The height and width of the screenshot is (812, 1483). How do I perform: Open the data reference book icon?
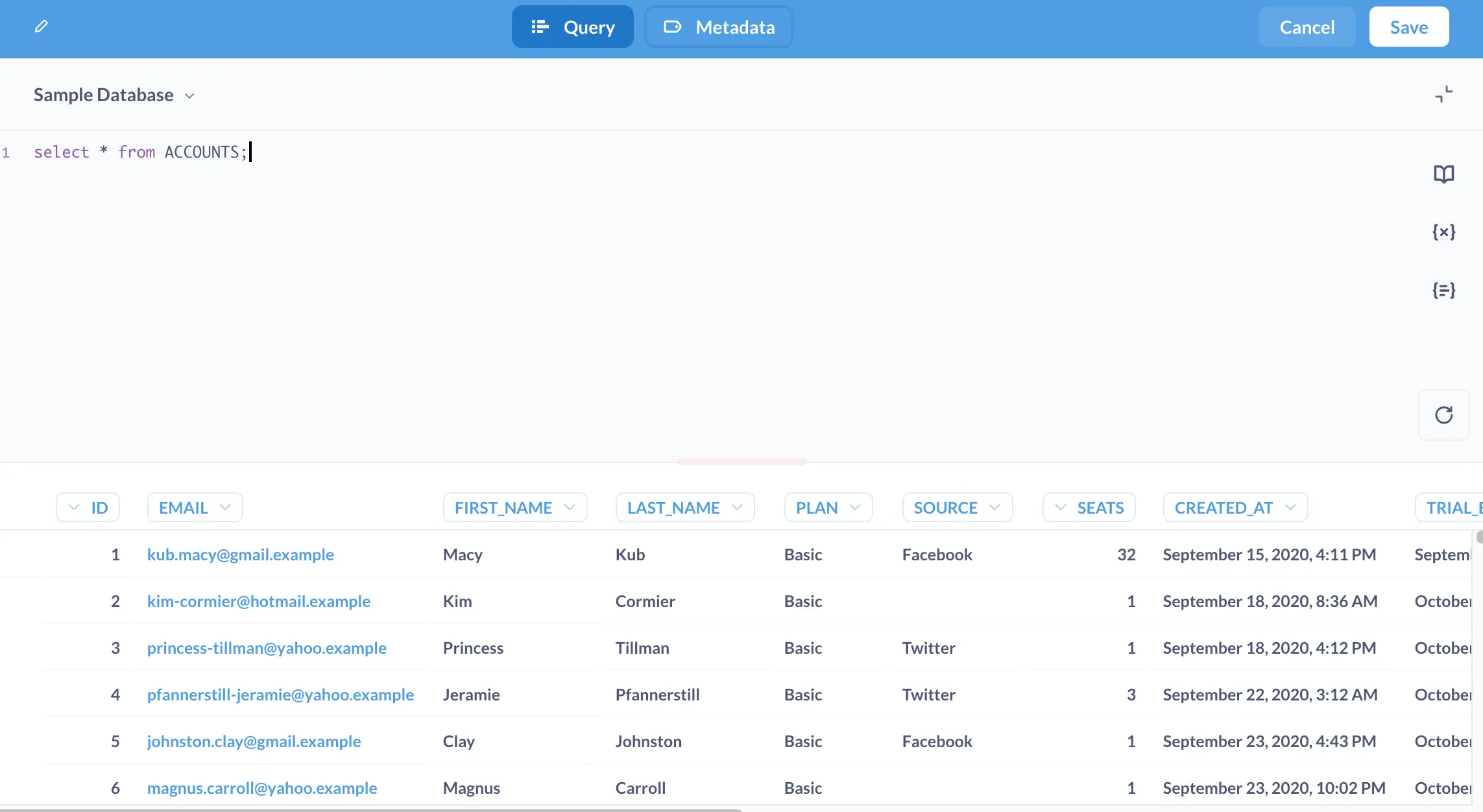[x=1443, y=174]
